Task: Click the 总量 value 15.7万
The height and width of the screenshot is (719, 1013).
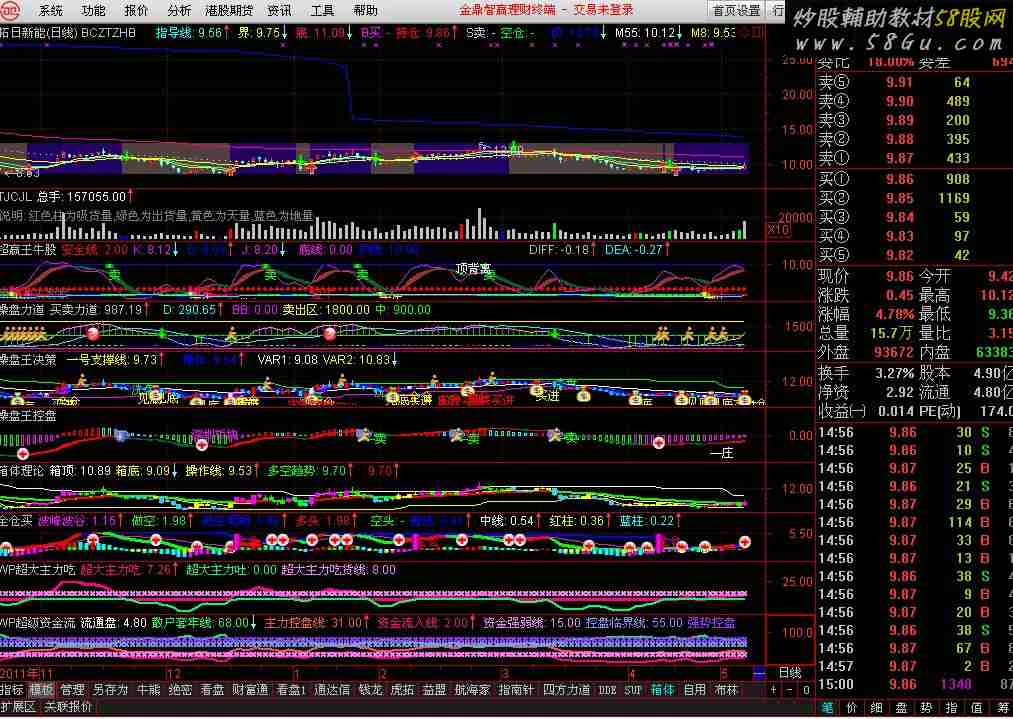Action: tap(890, 333)
